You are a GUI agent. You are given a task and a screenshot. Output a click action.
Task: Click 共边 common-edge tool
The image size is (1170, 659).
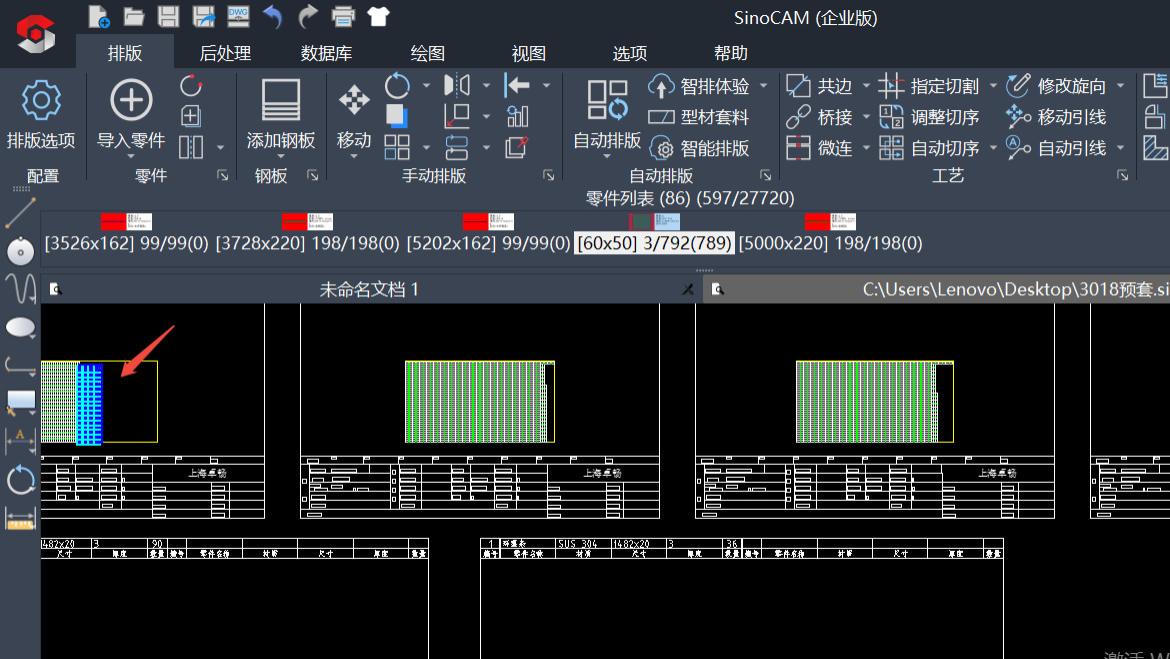(x=819, y=86)
